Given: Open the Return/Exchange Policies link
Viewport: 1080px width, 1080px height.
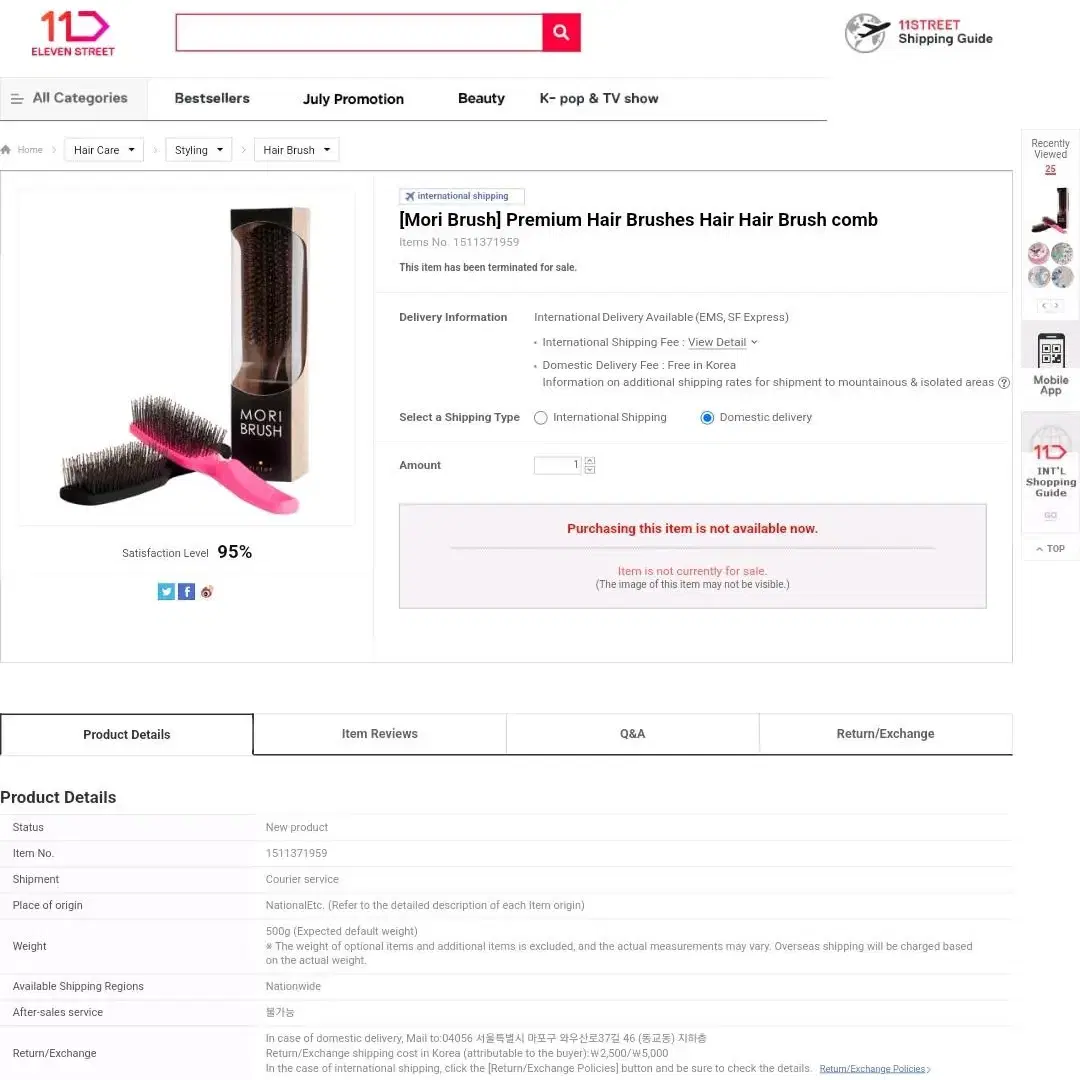Looking at the screenshot, I should pyautogui.click(x=874, y=1069).
